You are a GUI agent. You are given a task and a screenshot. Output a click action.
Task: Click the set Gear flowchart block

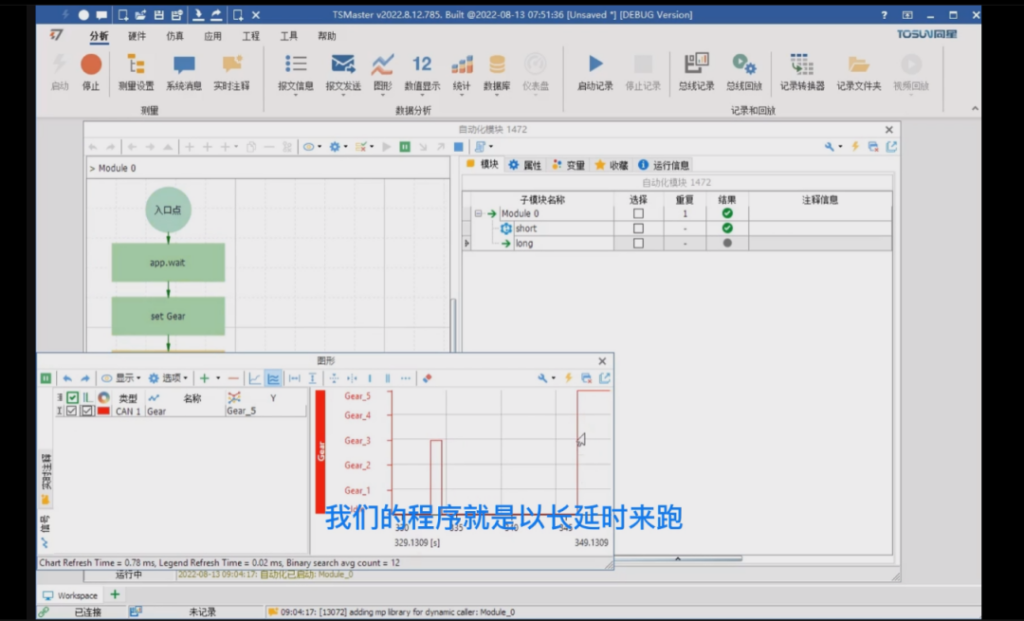[x=168, y=316]
